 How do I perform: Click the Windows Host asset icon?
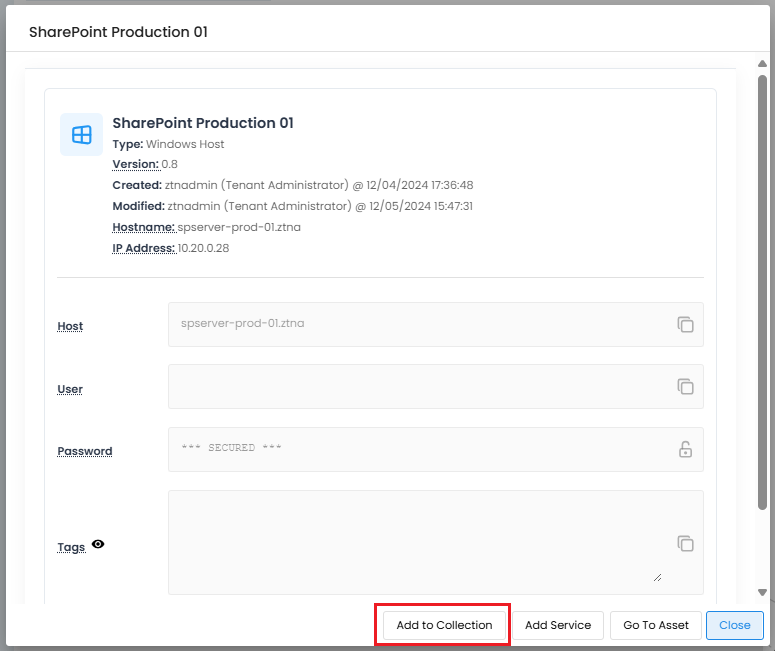81,134
